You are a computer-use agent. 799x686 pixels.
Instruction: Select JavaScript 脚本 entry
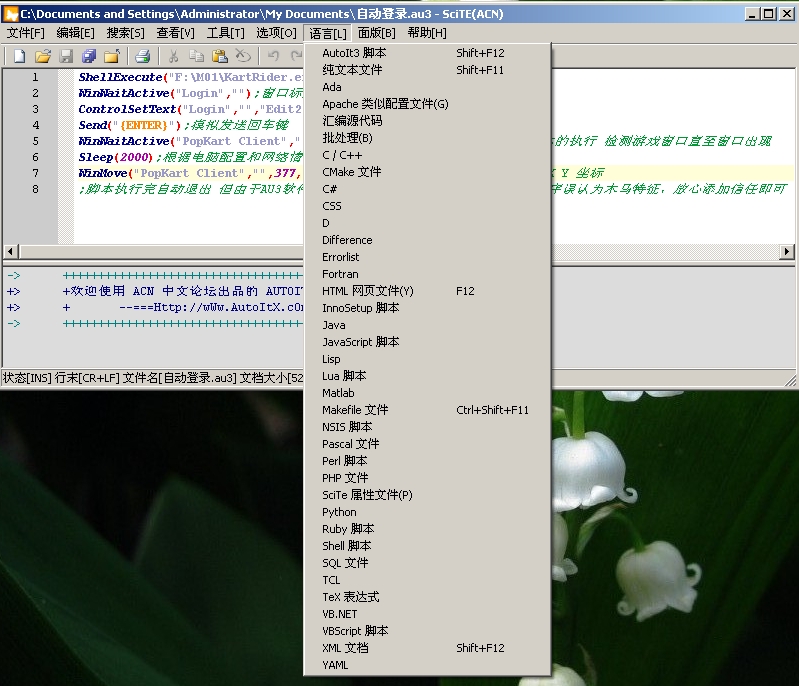427,342
